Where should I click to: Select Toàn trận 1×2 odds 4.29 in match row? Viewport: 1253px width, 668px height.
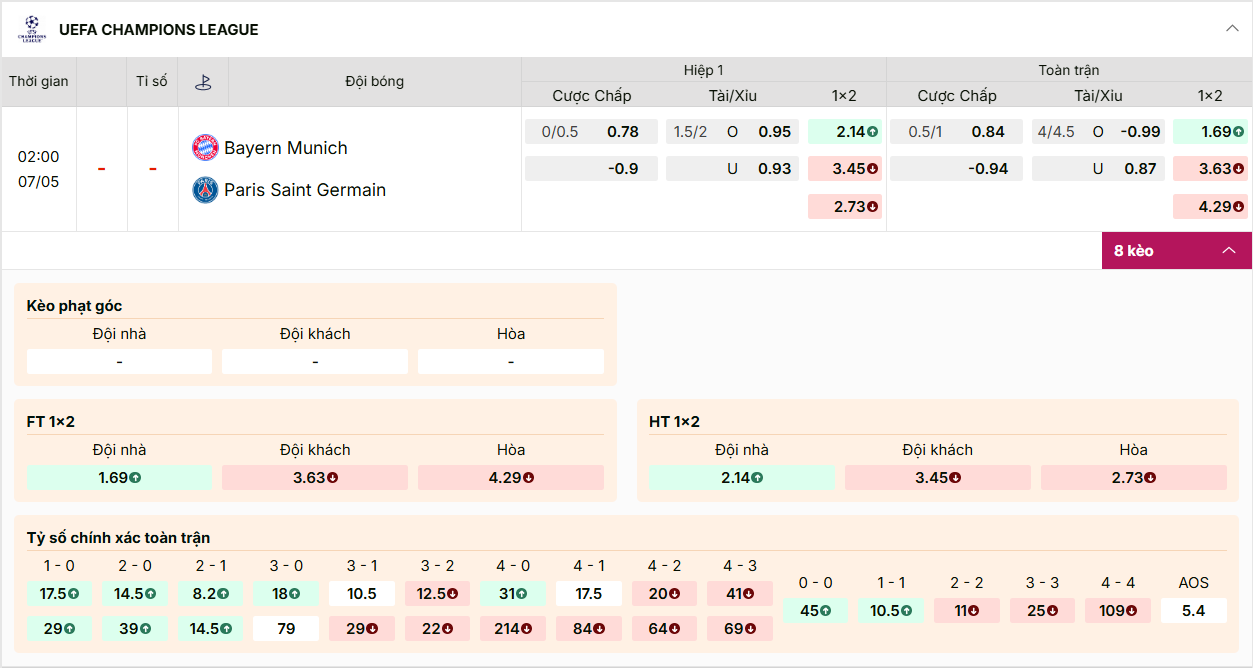coord(1210,207)
